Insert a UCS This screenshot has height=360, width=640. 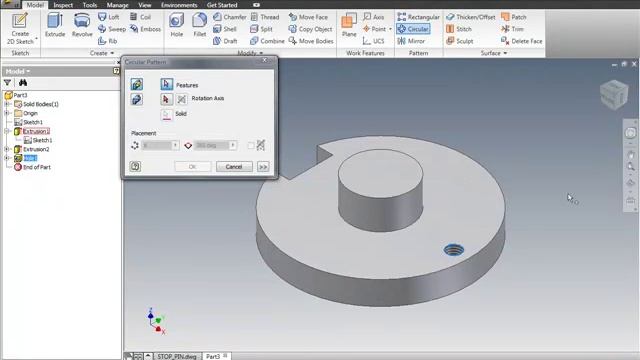tap(373, 41)
